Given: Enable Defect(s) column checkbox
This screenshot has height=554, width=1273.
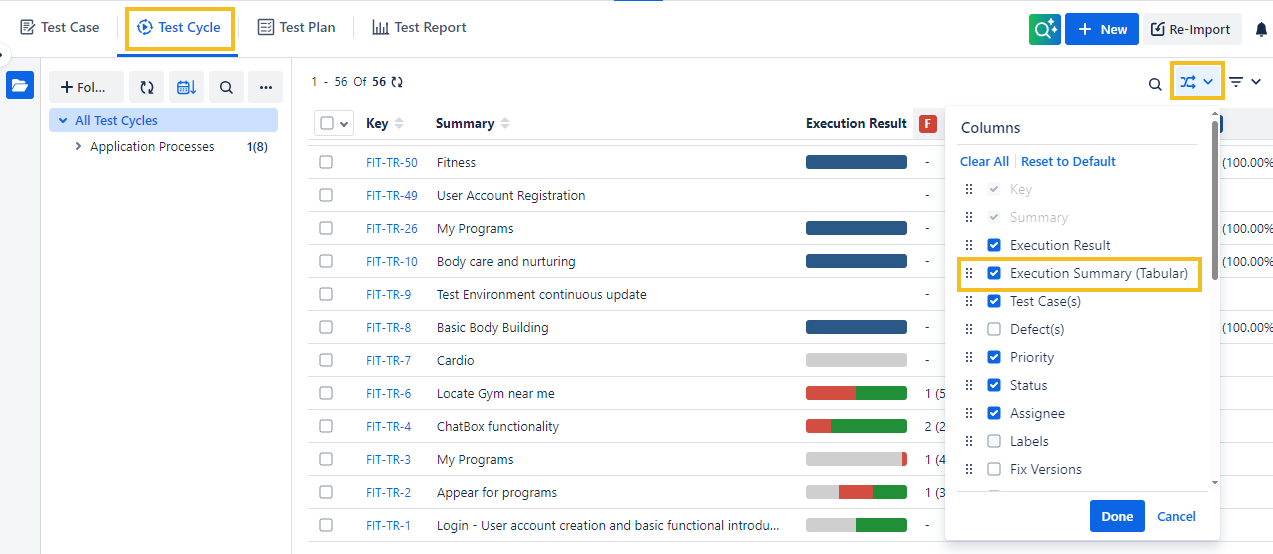Looking at the screenshot, I should point(994,329).
